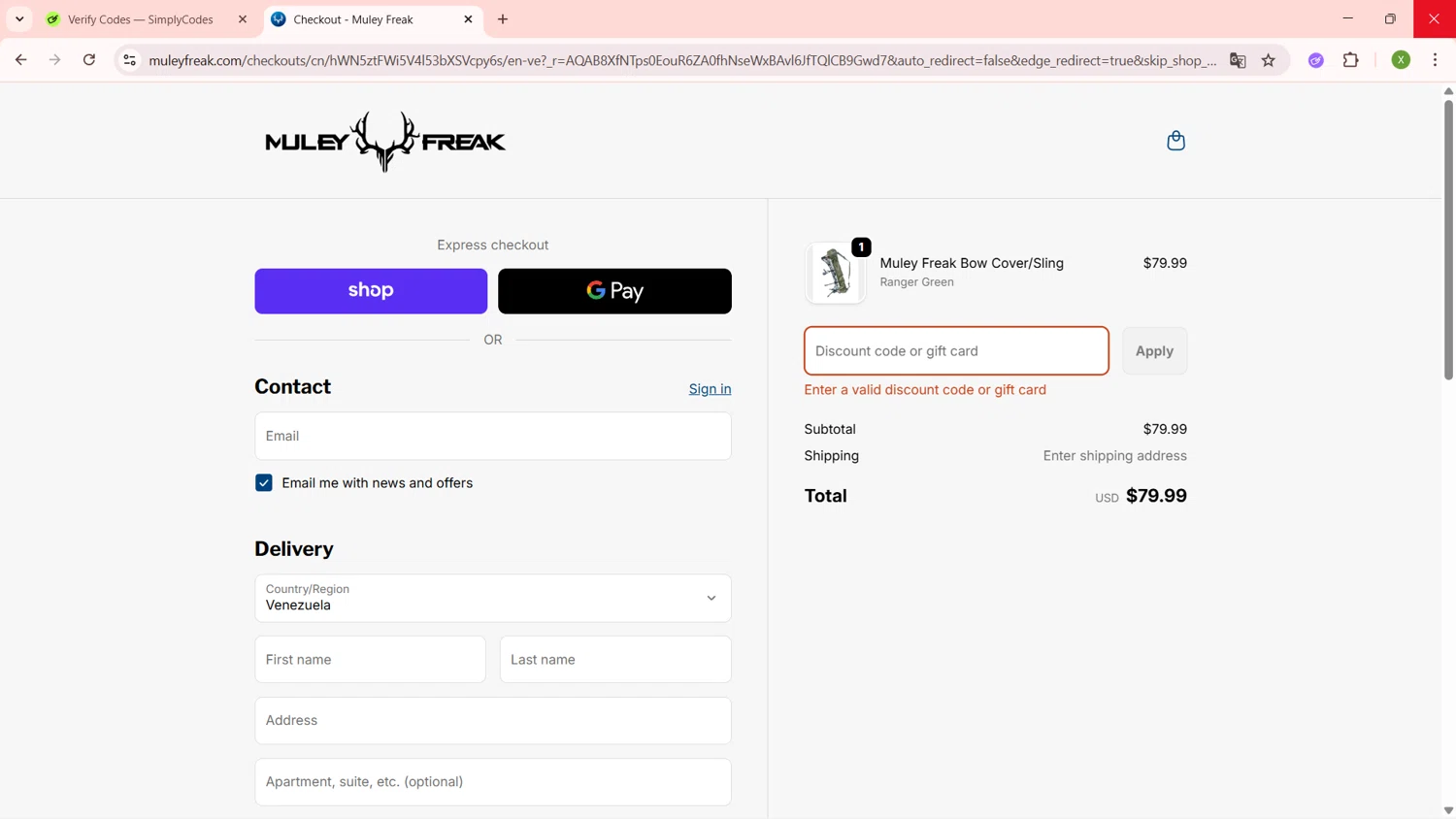This screenshot has height=819, width=1456.
Task: Click the address bar URL
Action: click(682, 60)
